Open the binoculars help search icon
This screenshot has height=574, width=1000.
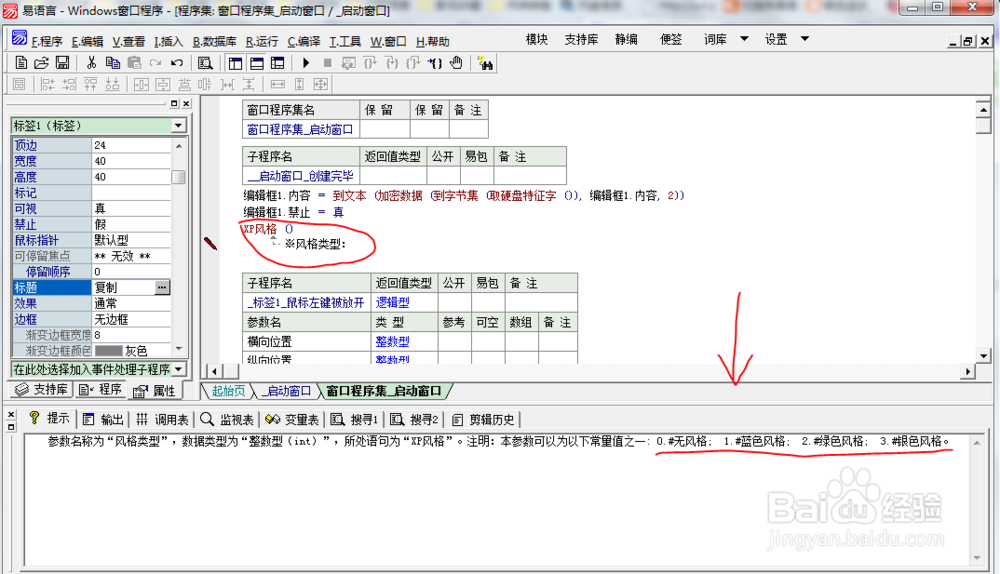pos(485,63)
